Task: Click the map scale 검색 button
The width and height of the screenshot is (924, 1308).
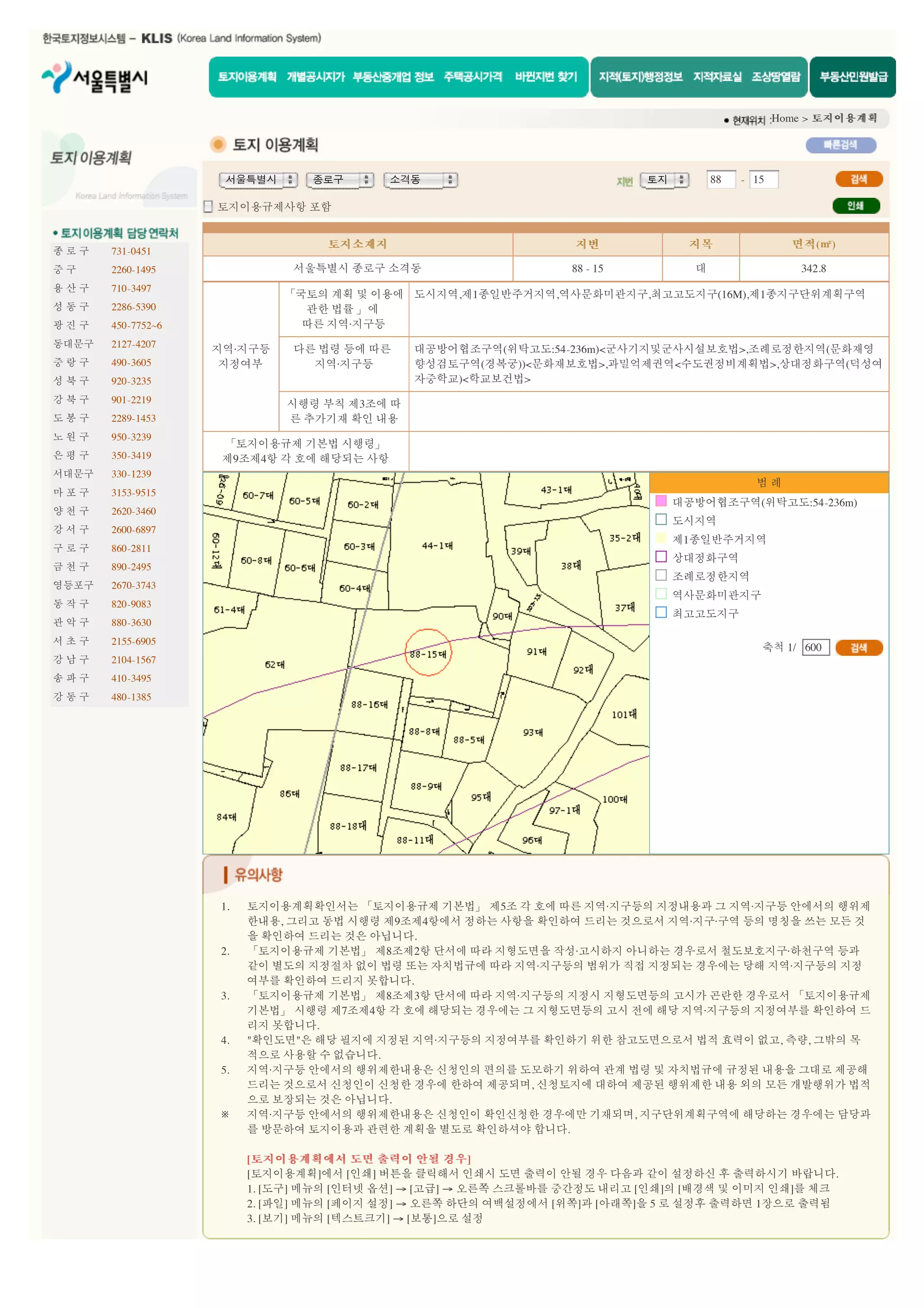Action: [x=858, y=648]
